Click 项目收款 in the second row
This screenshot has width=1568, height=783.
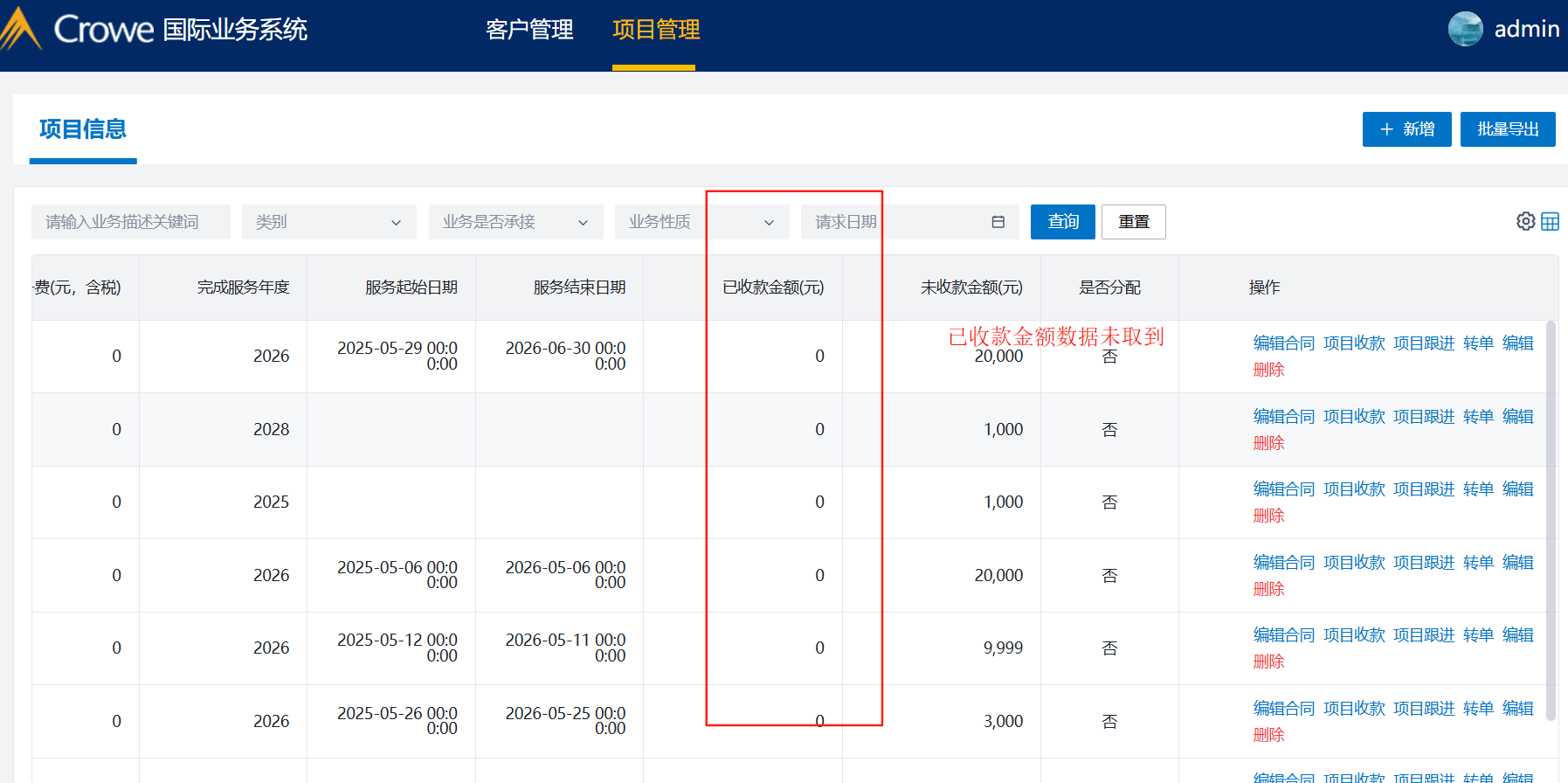[x=1353, y=417]
